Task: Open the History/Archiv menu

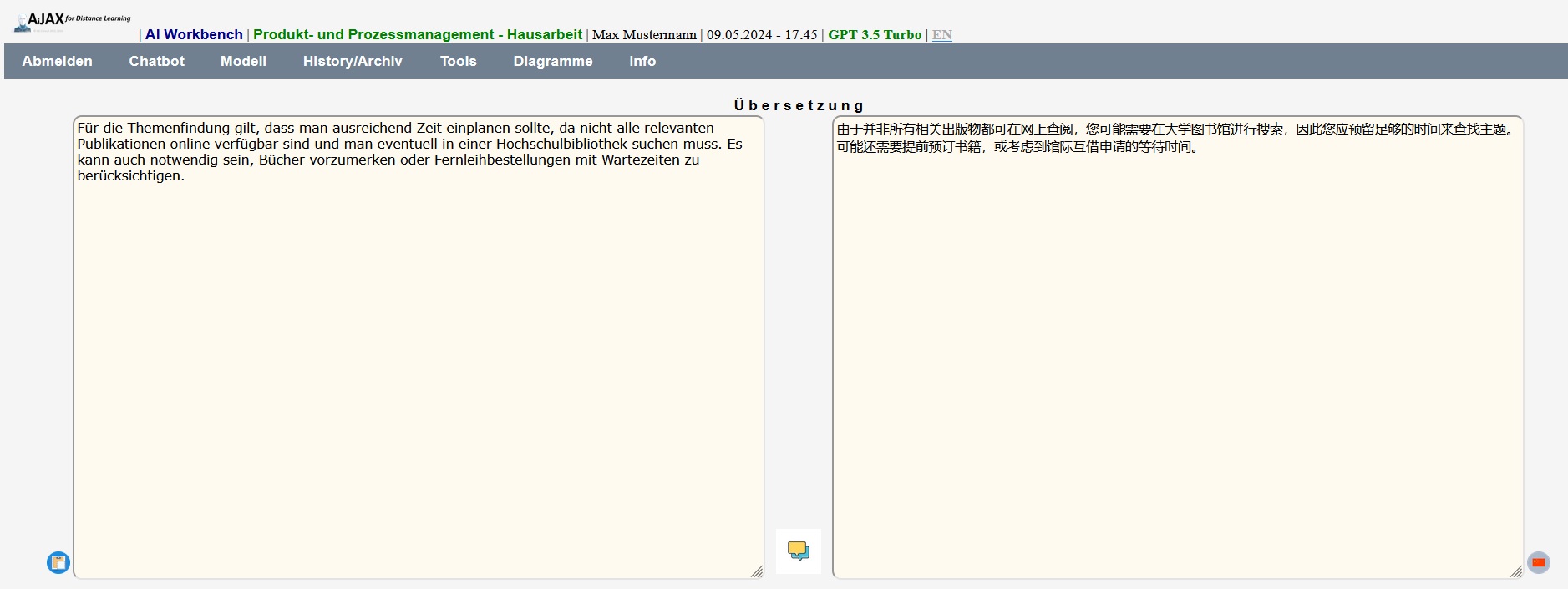Action: pyautogui.click(x=353, y=61)
